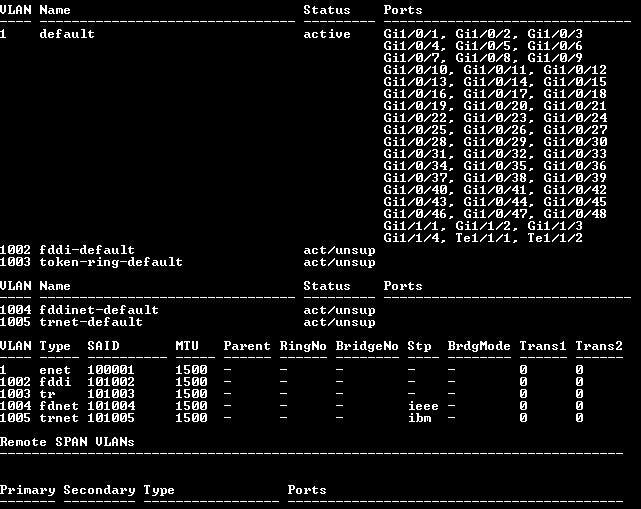Click port Gi1/0/20

coord(495,106)
